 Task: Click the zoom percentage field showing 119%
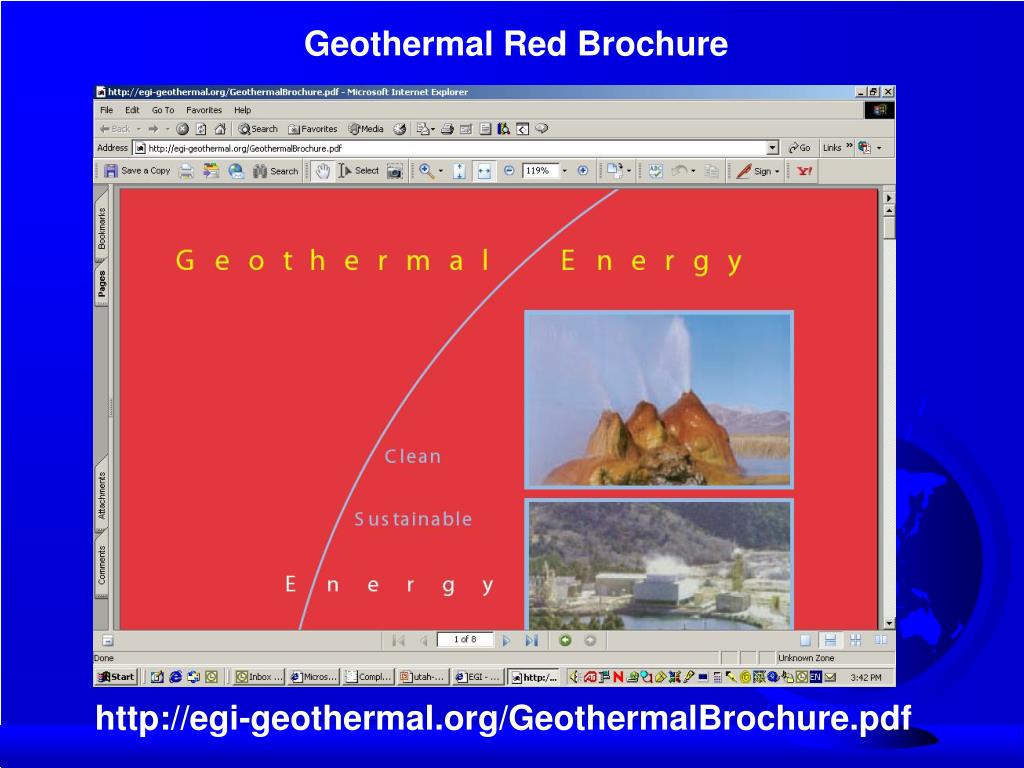539,171
